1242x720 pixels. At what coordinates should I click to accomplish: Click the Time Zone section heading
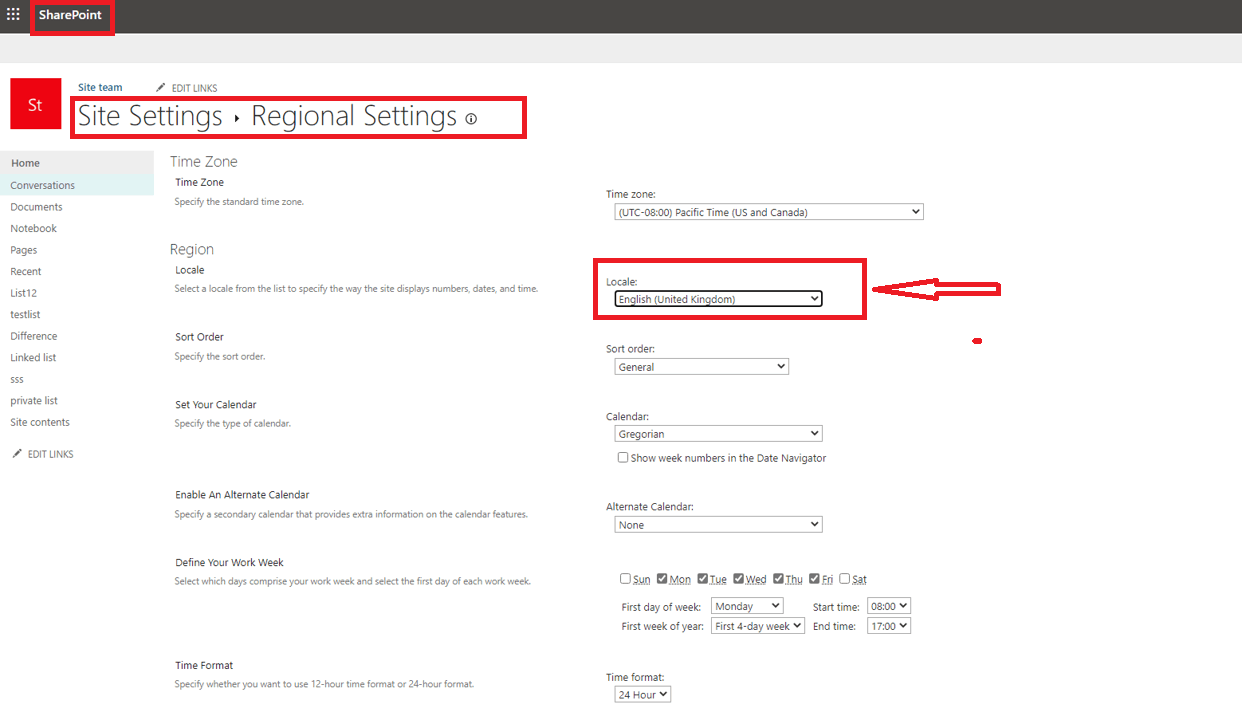pyautogui.click(x=204, y=161)
